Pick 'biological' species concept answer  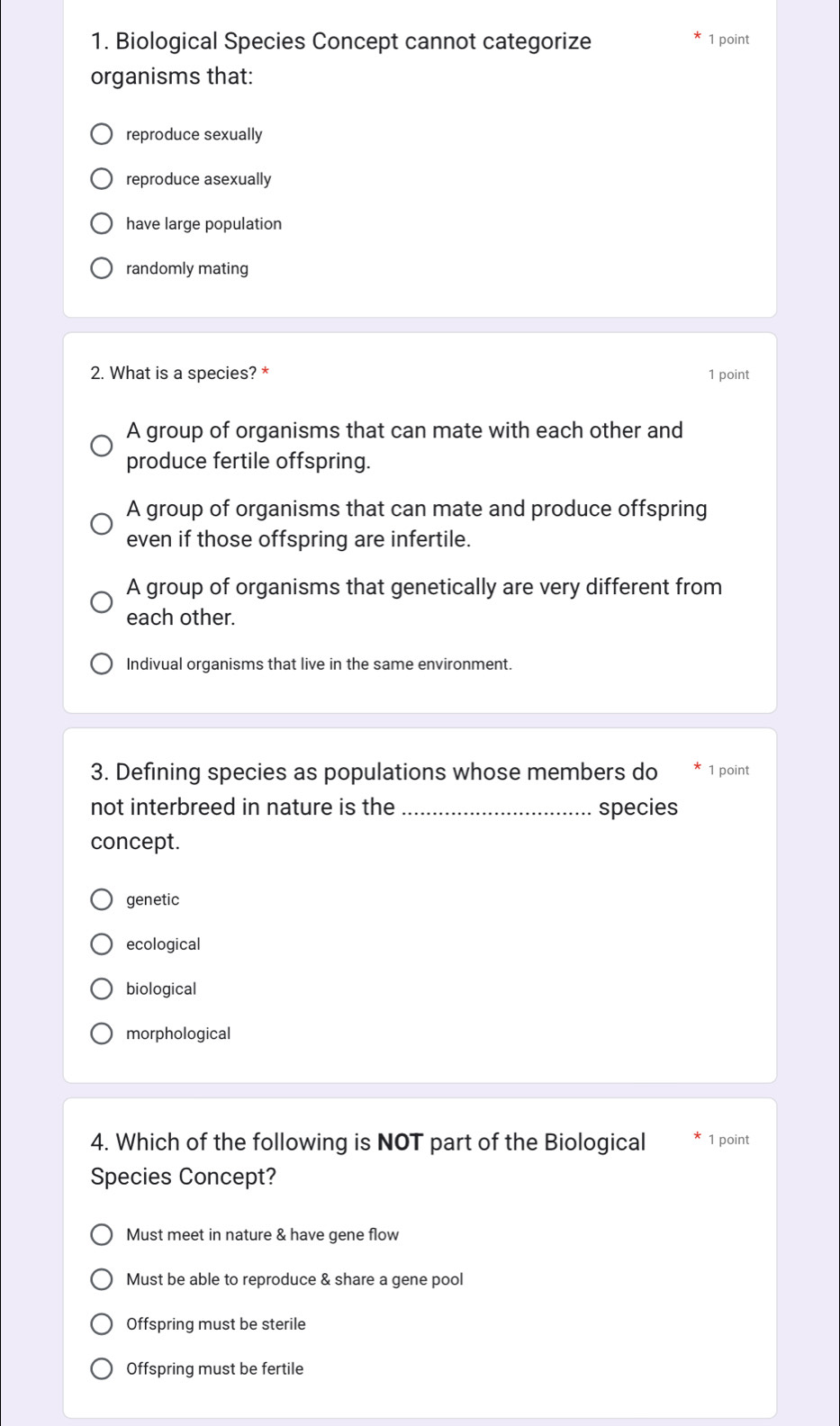[102, 988]
